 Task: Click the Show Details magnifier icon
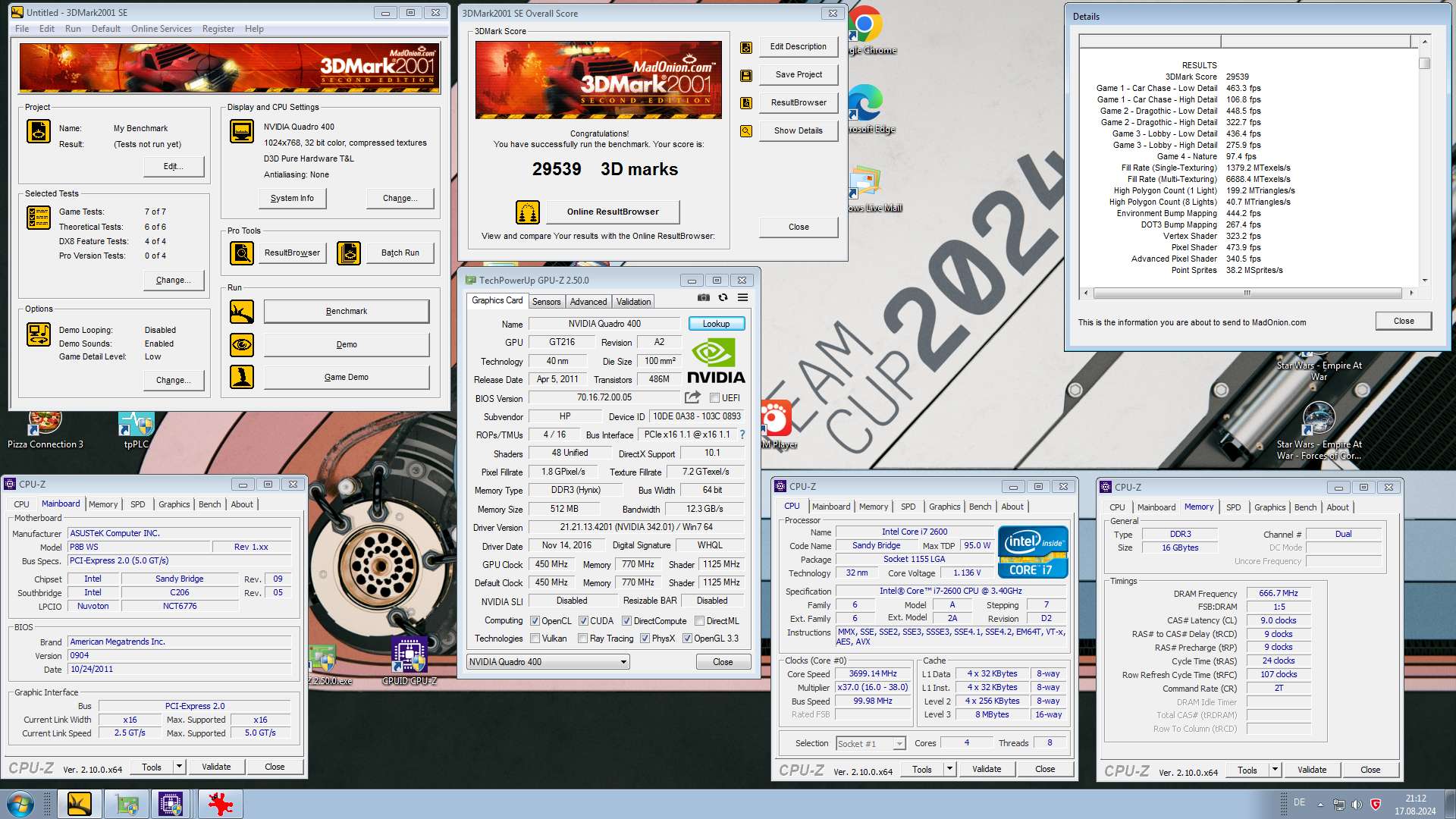click(x=746, y=131)
